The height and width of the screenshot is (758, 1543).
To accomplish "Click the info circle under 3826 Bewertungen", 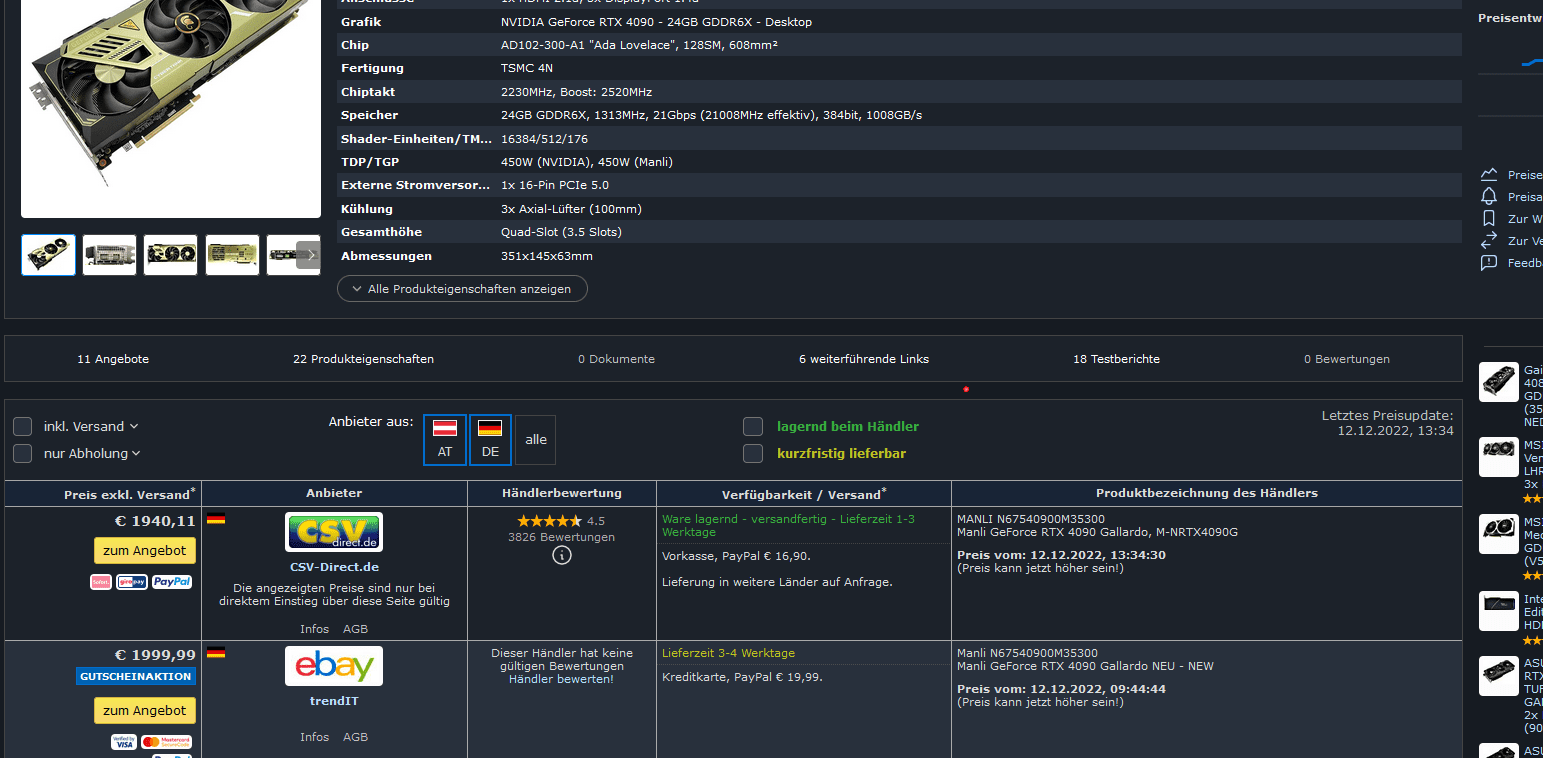I will 562,555.
